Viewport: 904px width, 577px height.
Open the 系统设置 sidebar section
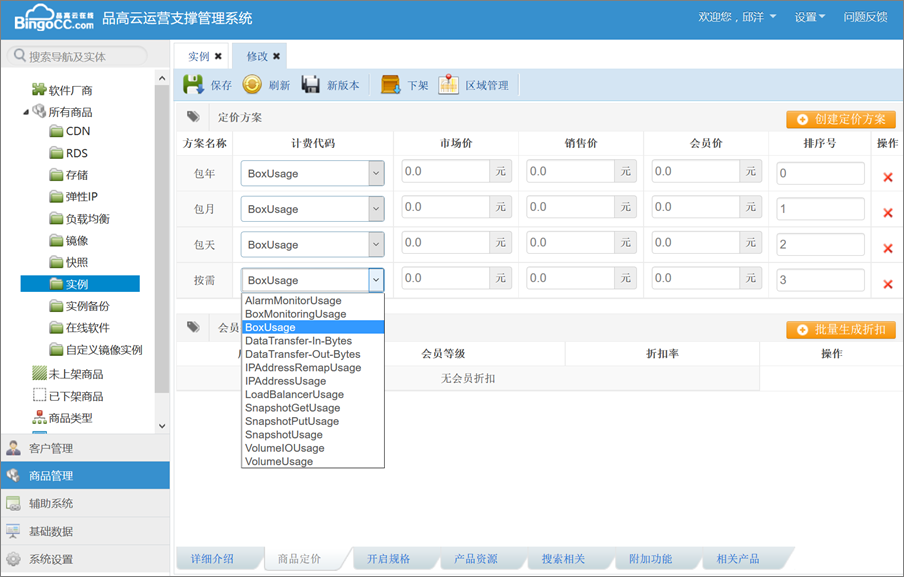[85, 559]
